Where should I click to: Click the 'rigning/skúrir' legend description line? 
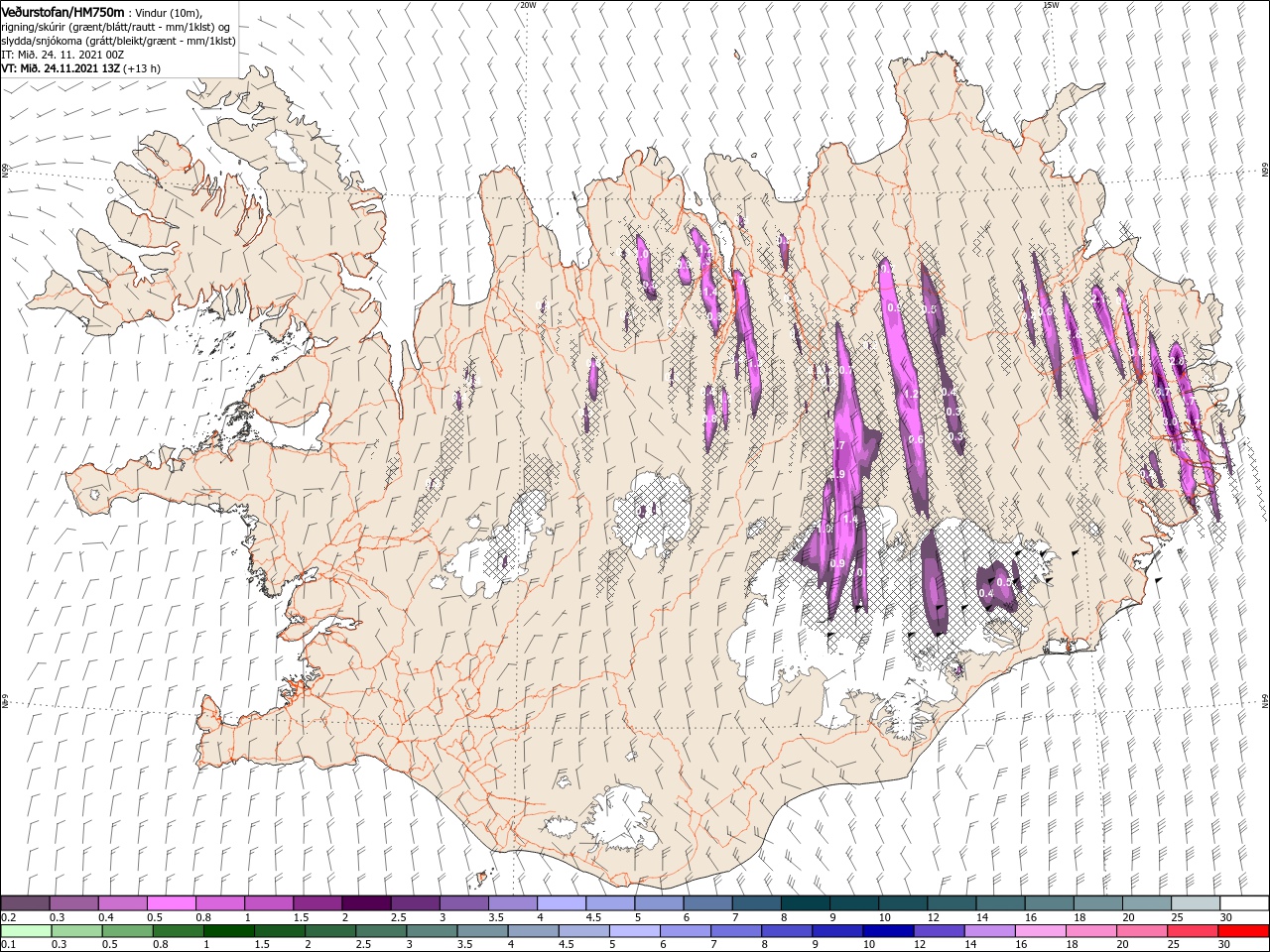(x=117, y=27)
